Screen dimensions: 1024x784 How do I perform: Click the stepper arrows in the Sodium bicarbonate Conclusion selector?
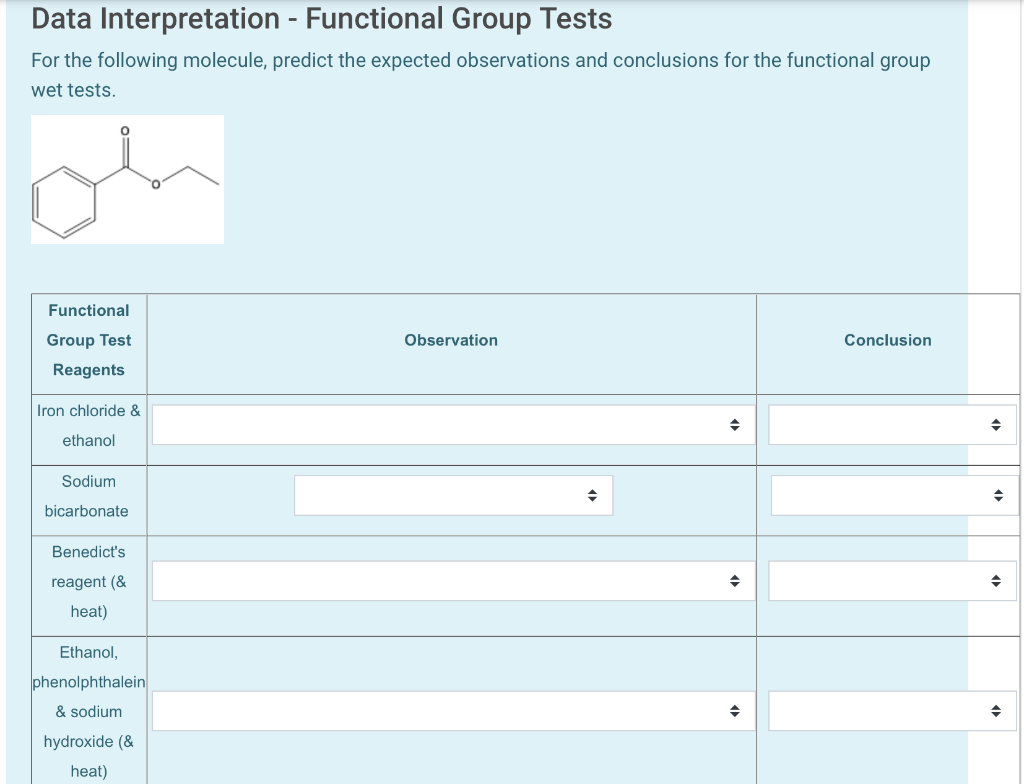tap(996, 494)
